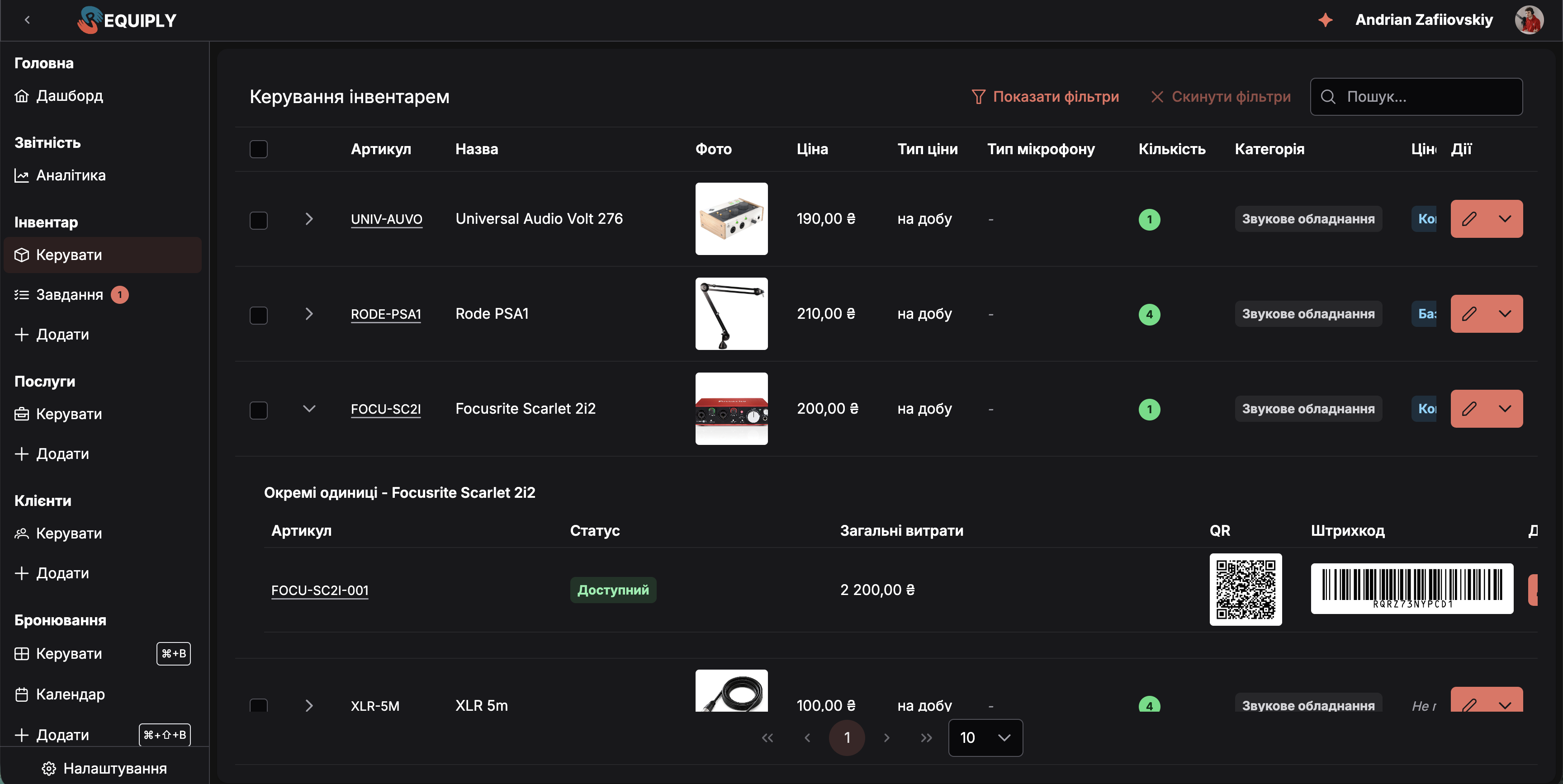The width and height of the screenshot is (1563, 784).
Task: Click the Доступний status badge
Action: pyautogui.click(x=613, y=590)
